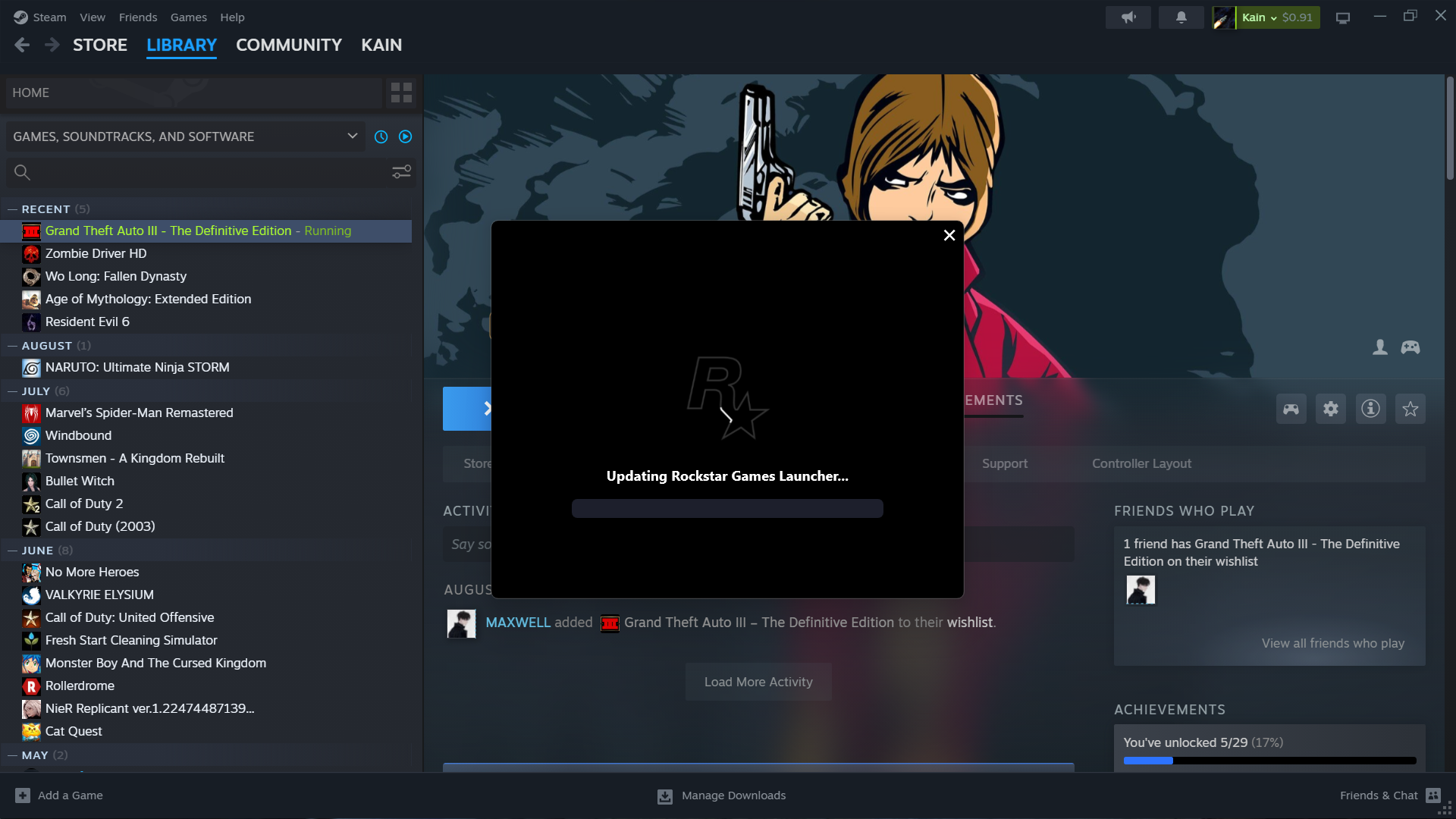Open advanced filter settings icon

tap(401, 172)
